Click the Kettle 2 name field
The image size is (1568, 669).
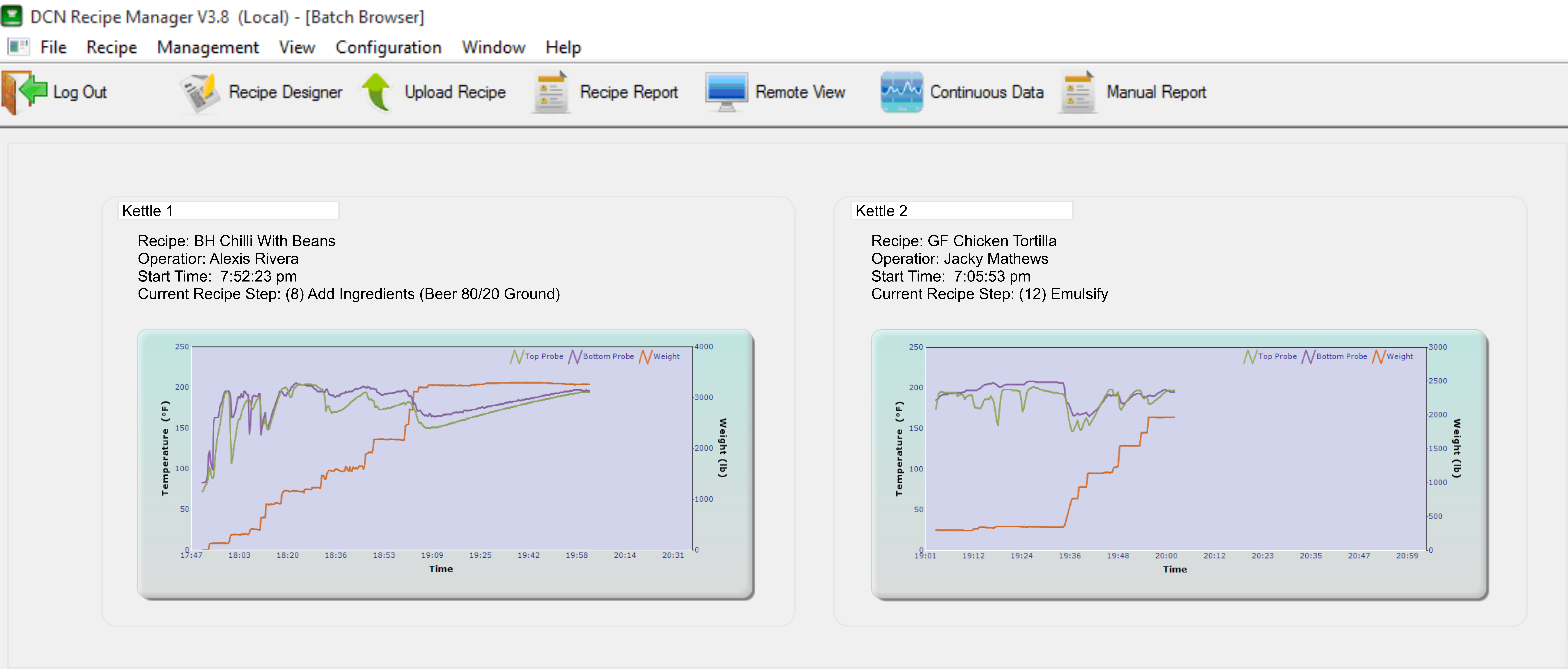(x=962, y=211)
